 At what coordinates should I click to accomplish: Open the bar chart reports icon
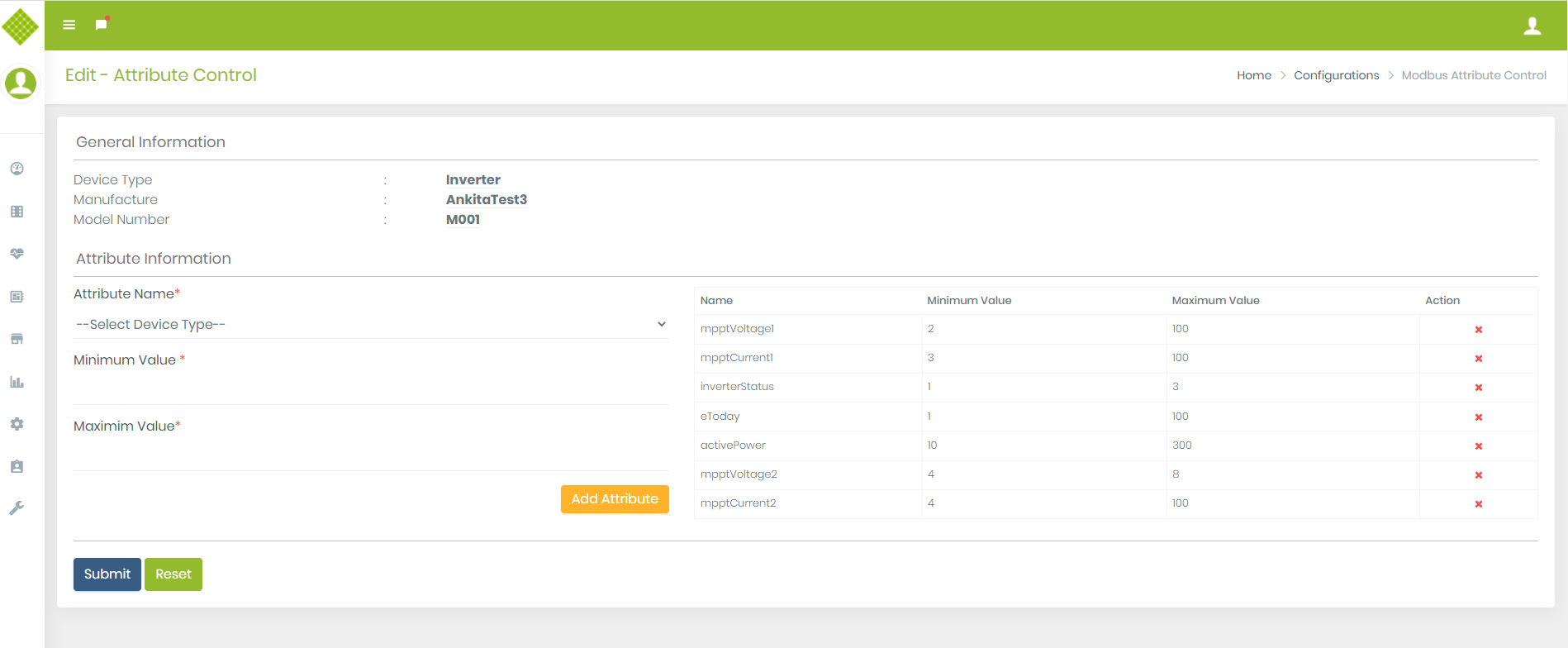[x=17, y=382]
